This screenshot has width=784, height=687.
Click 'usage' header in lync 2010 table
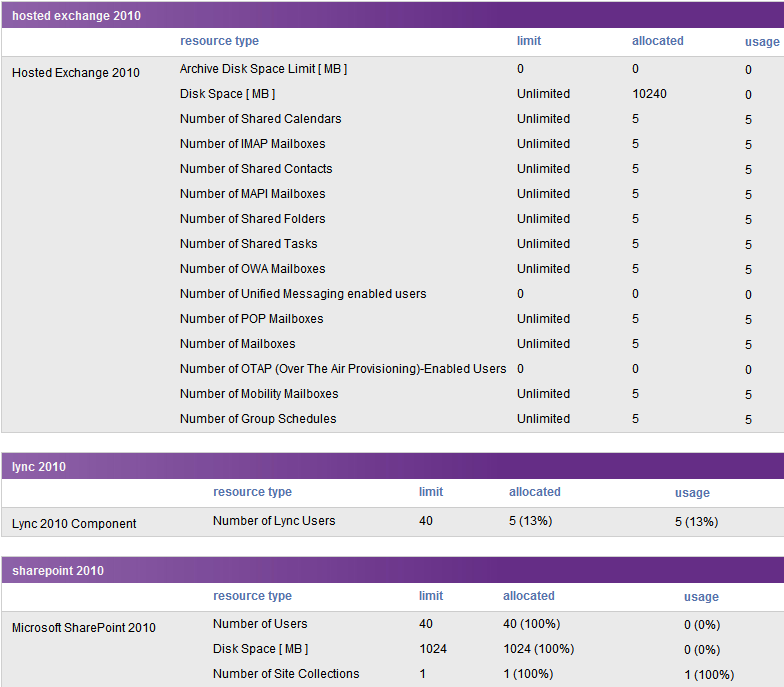pyautogui.click(x=692, y=493)
